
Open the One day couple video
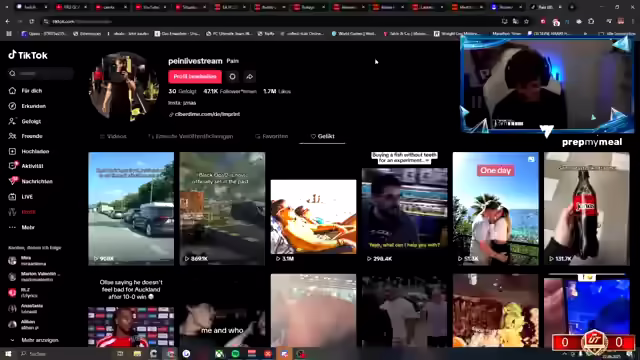point(496,209)
